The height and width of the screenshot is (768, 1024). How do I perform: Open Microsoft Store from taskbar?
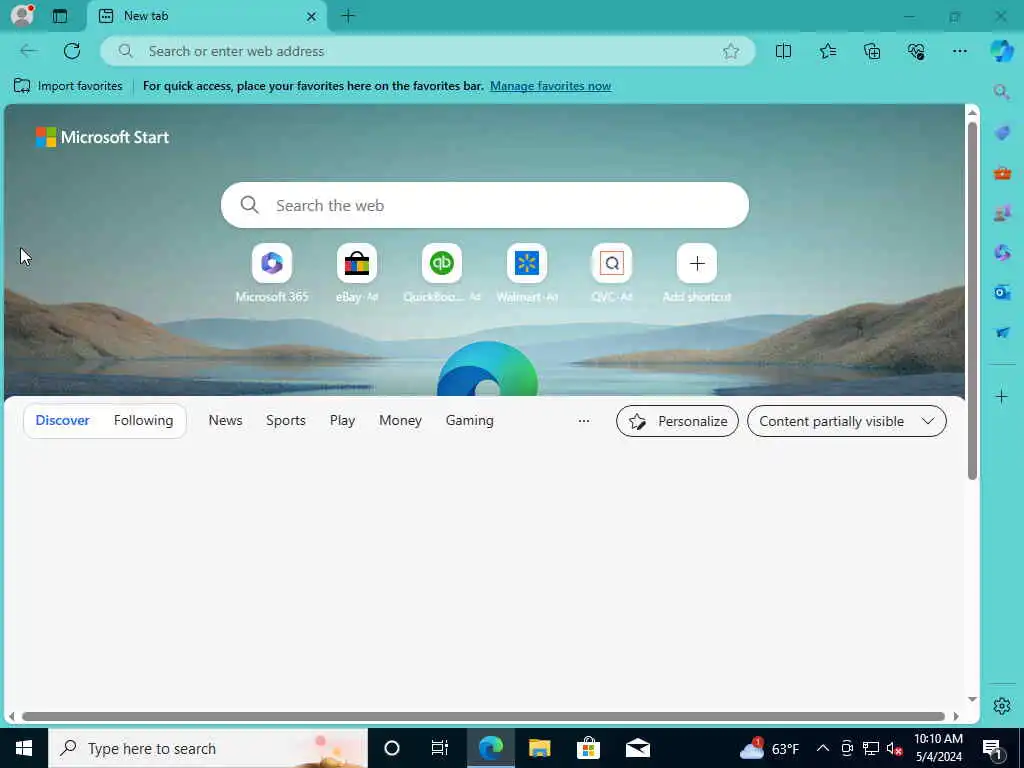pos(588,748)
